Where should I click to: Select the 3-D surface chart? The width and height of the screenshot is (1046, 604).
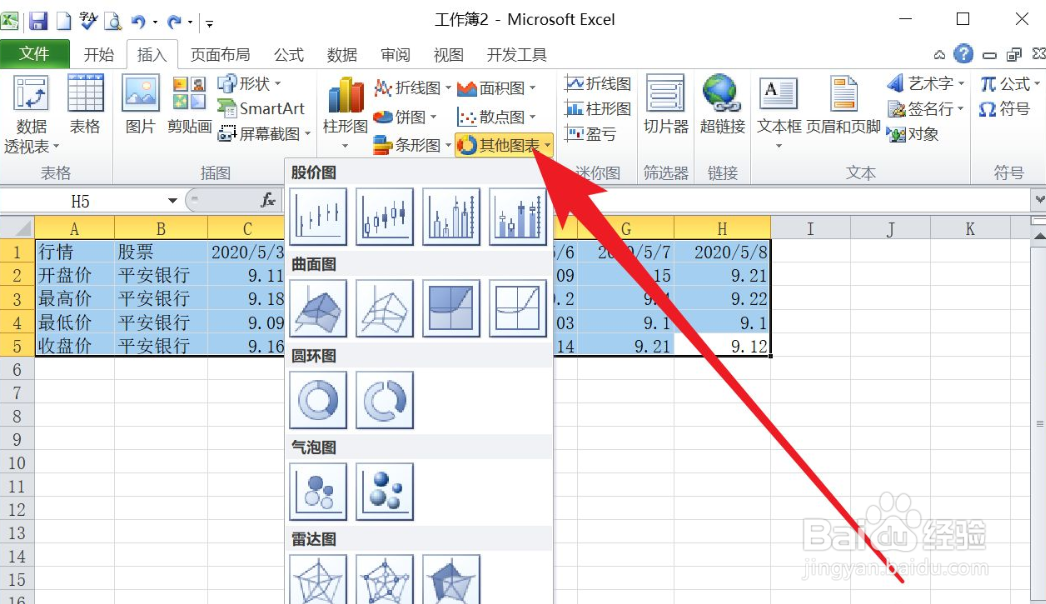click(x=318, y=308)
